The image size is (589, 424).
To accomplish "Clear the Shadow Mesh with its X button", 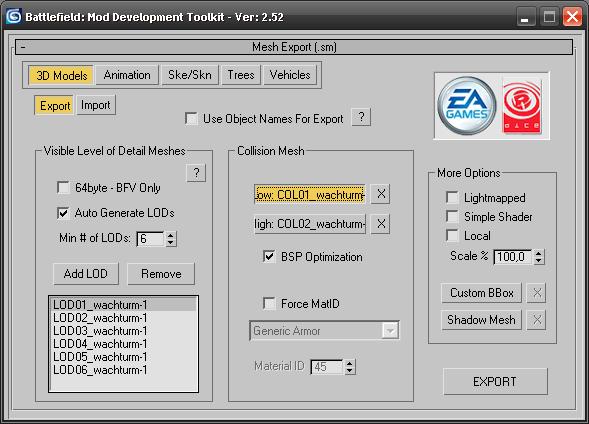I will (536, 320).
